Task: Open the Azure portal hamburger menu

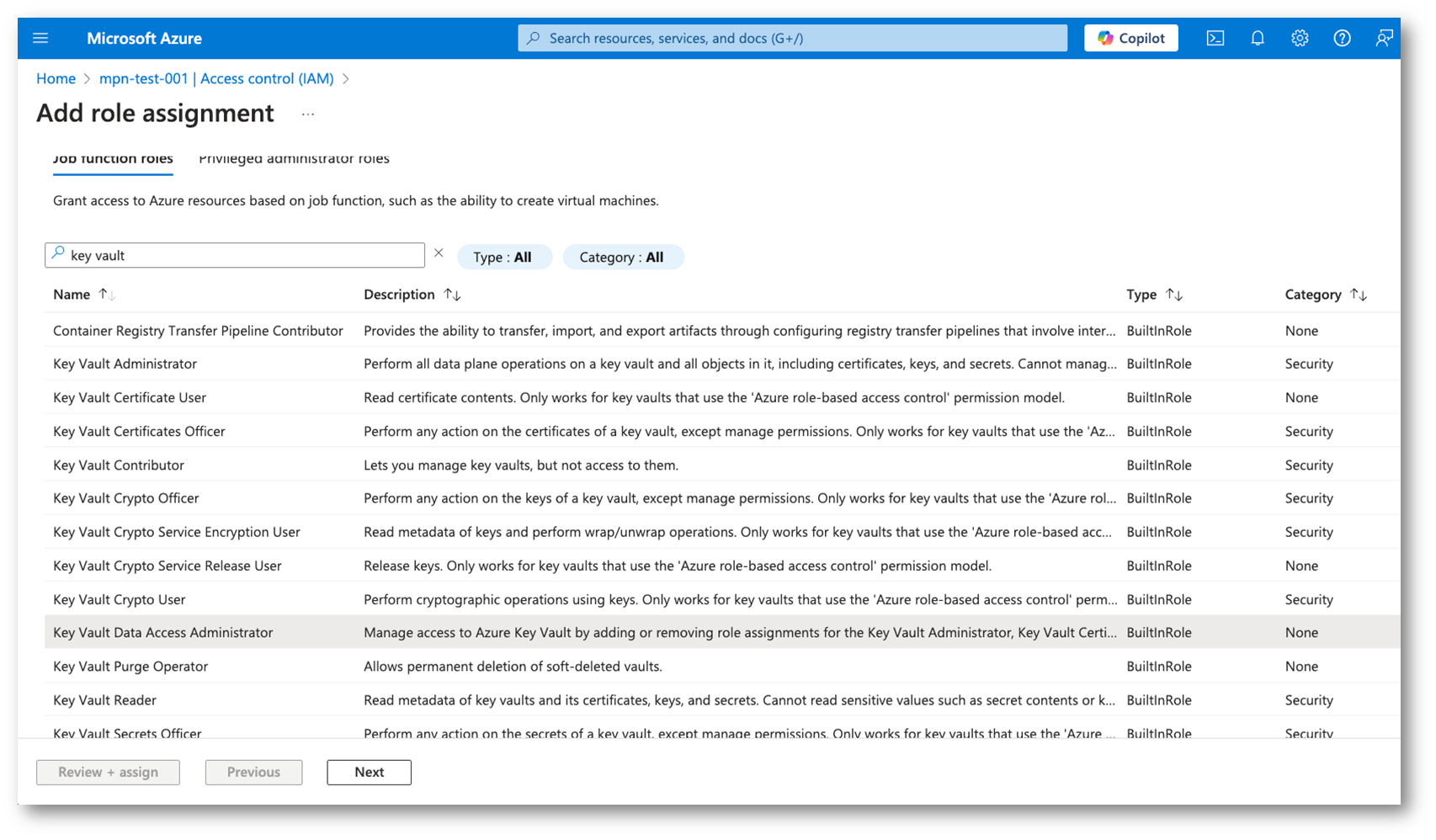Action: (x=40, y=38)
